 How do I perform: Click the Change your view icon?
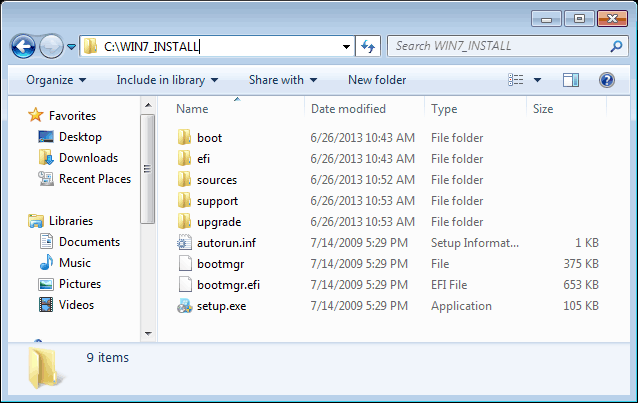pos(516,80)
